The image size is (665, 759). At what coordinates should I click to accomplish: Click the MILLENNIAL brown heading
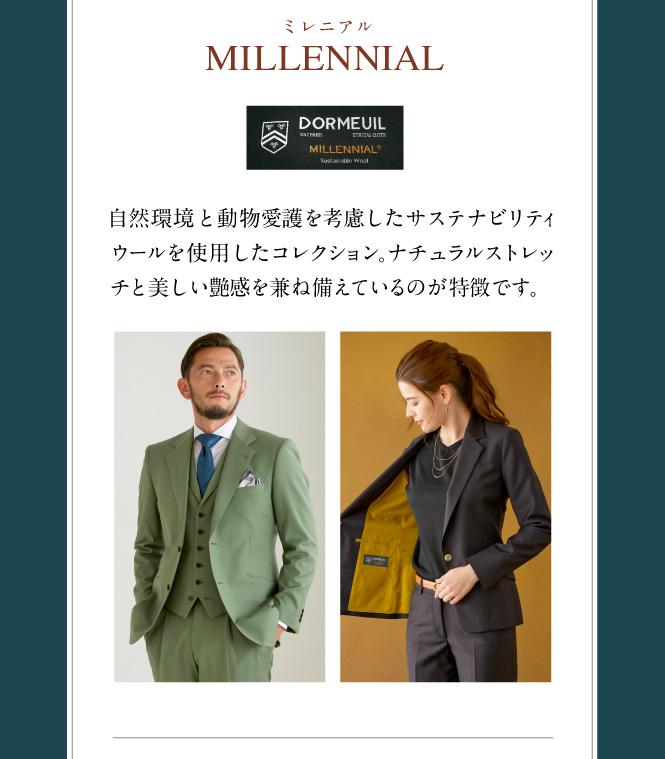pos(325,58)
